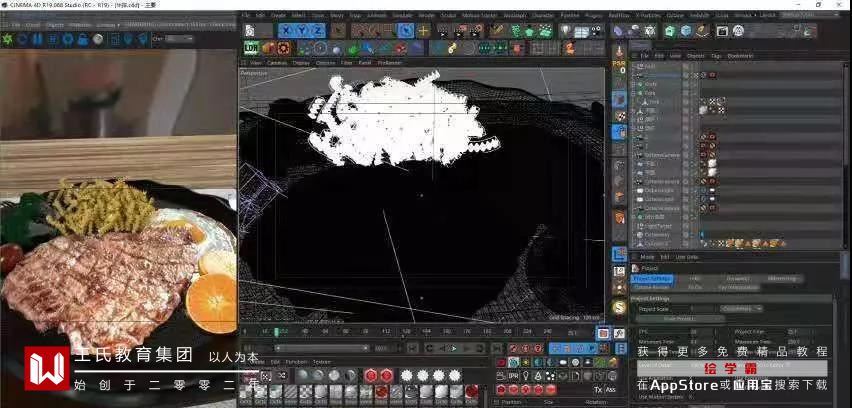Viewport: 852px width, 408px height.
Task: Click the go to start button
Action: point(412,348)
